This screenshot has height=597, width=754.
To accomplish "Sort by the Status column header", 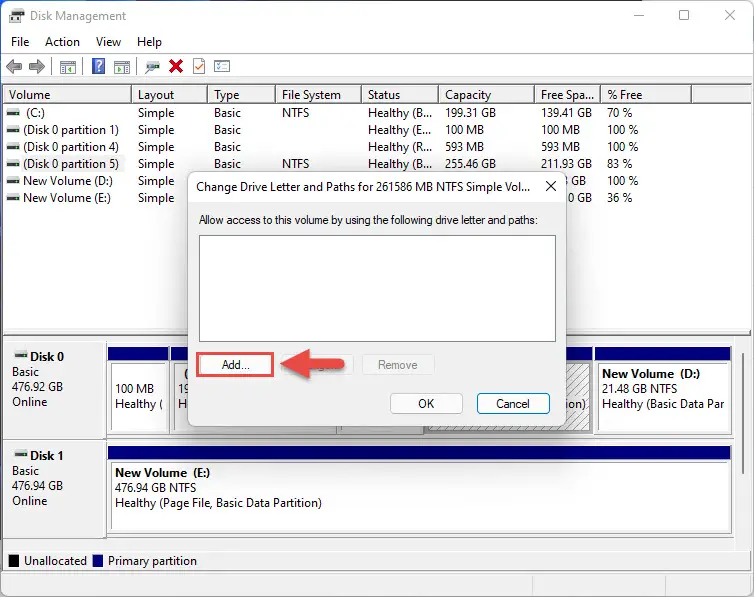I will [400, 95].
